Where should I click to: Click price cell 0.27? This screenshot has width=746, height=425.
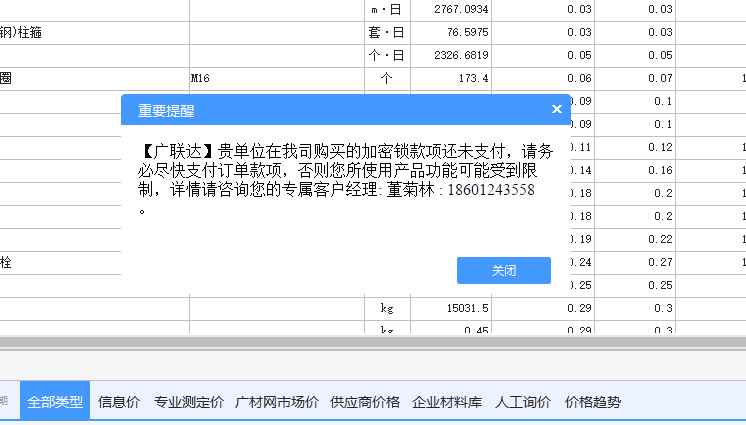[635, 262]
